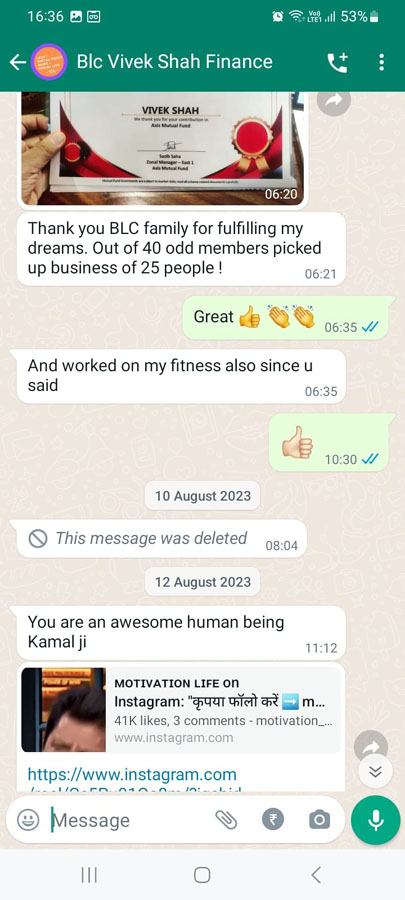
Task: Select the 'You are an awesome human being' message
Action: (181, 633)
